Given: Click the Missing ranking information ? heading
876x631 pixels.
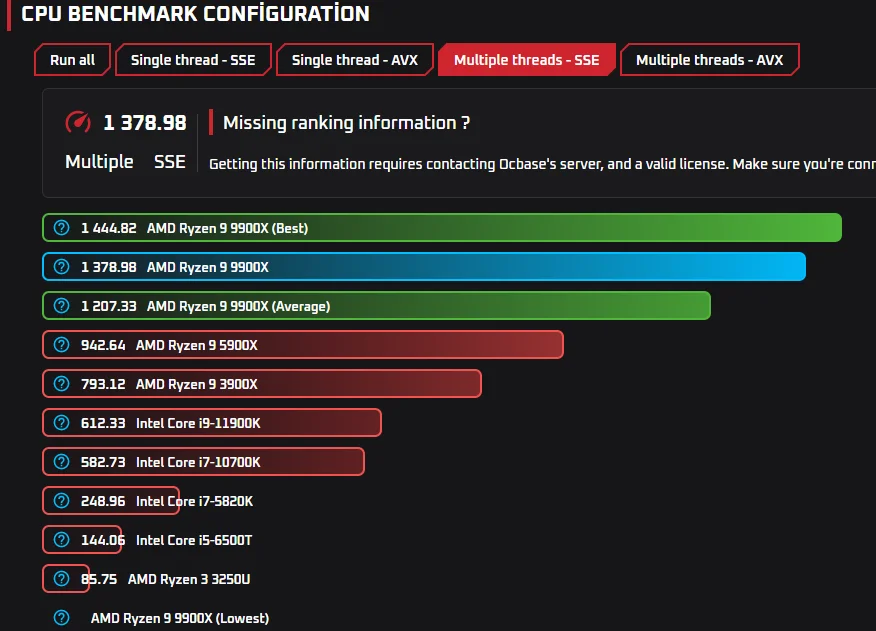Looking at the screenshot, I should [x=346, y=122].
